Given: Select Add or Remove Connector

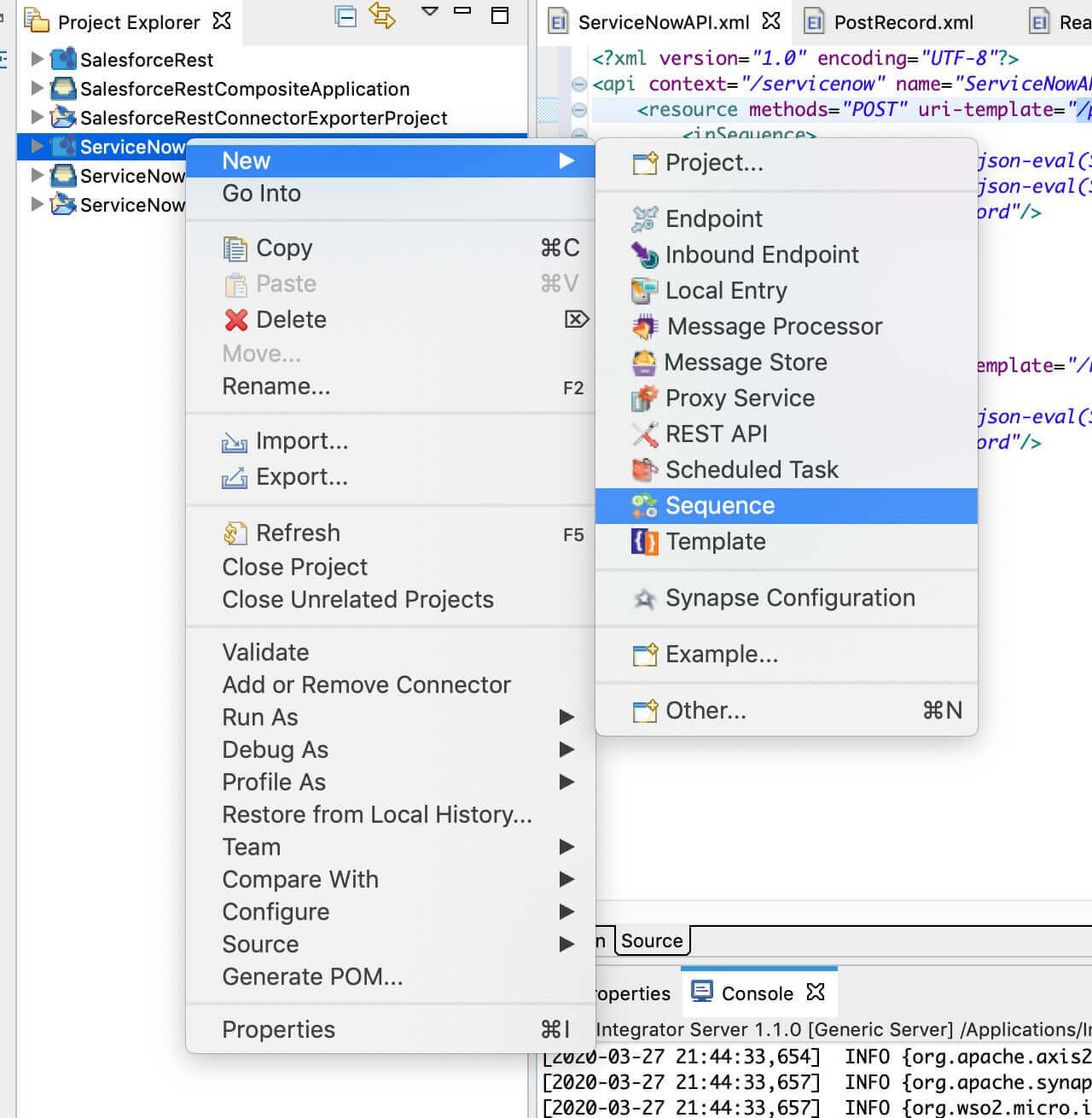Looking at the screenshot, I should pyautogui.click(x=390, y=685).
